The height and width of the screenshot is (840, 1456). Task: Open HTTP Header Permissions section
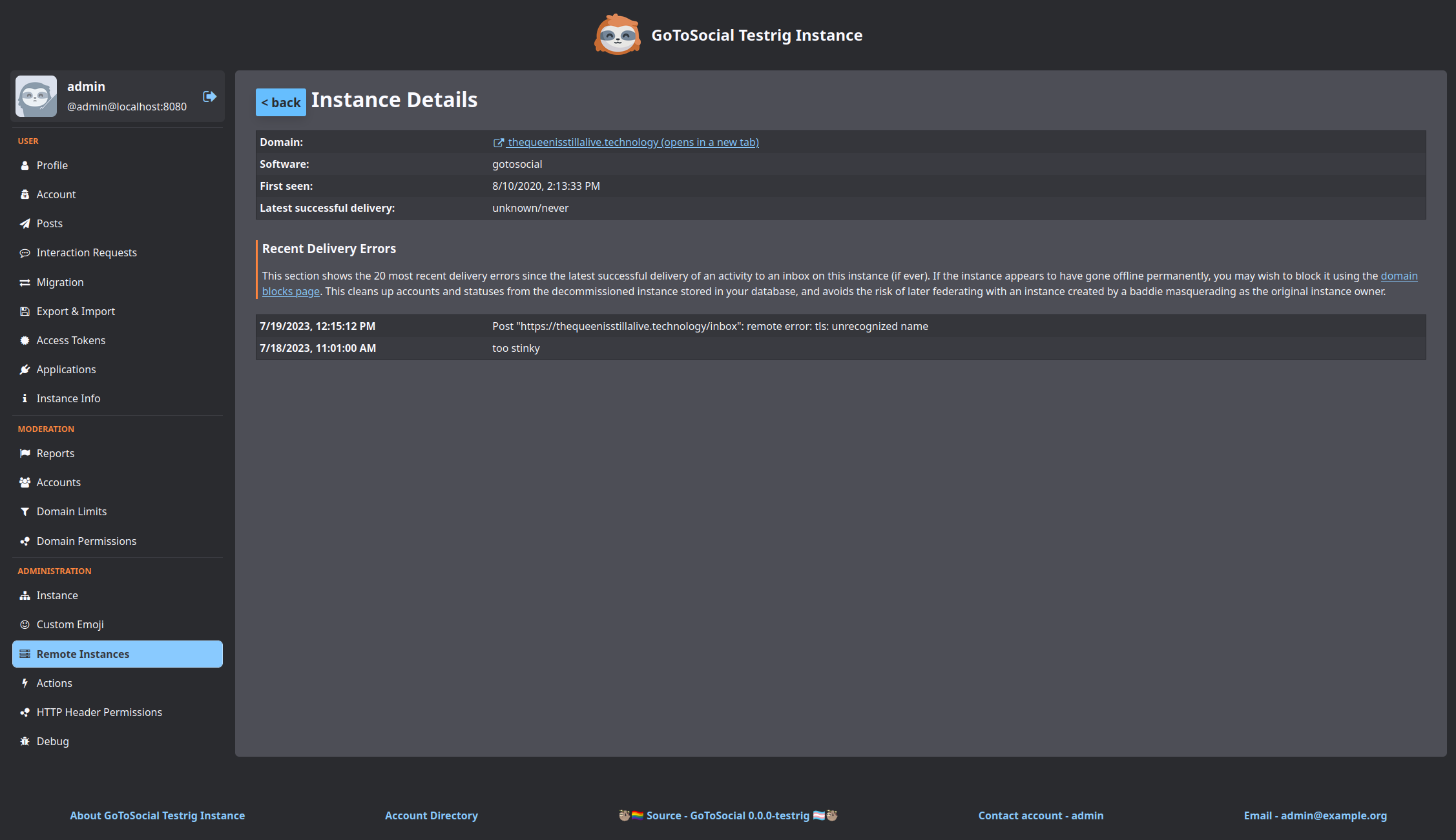[x=99, y=712]
